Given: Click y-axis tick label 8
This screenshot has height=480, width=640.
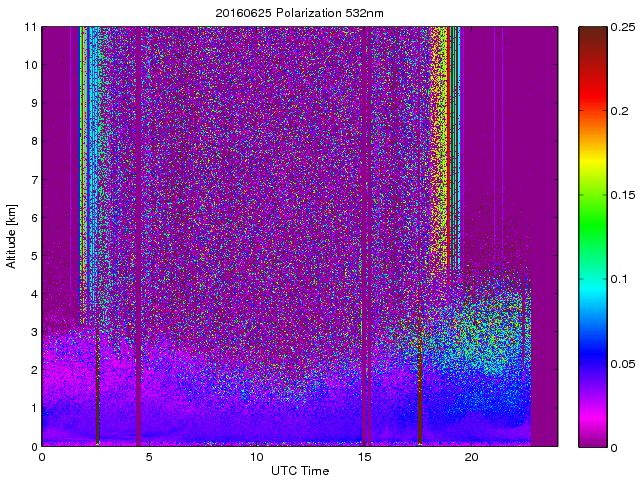Looking at the screenshot, I should pos(33,141).
